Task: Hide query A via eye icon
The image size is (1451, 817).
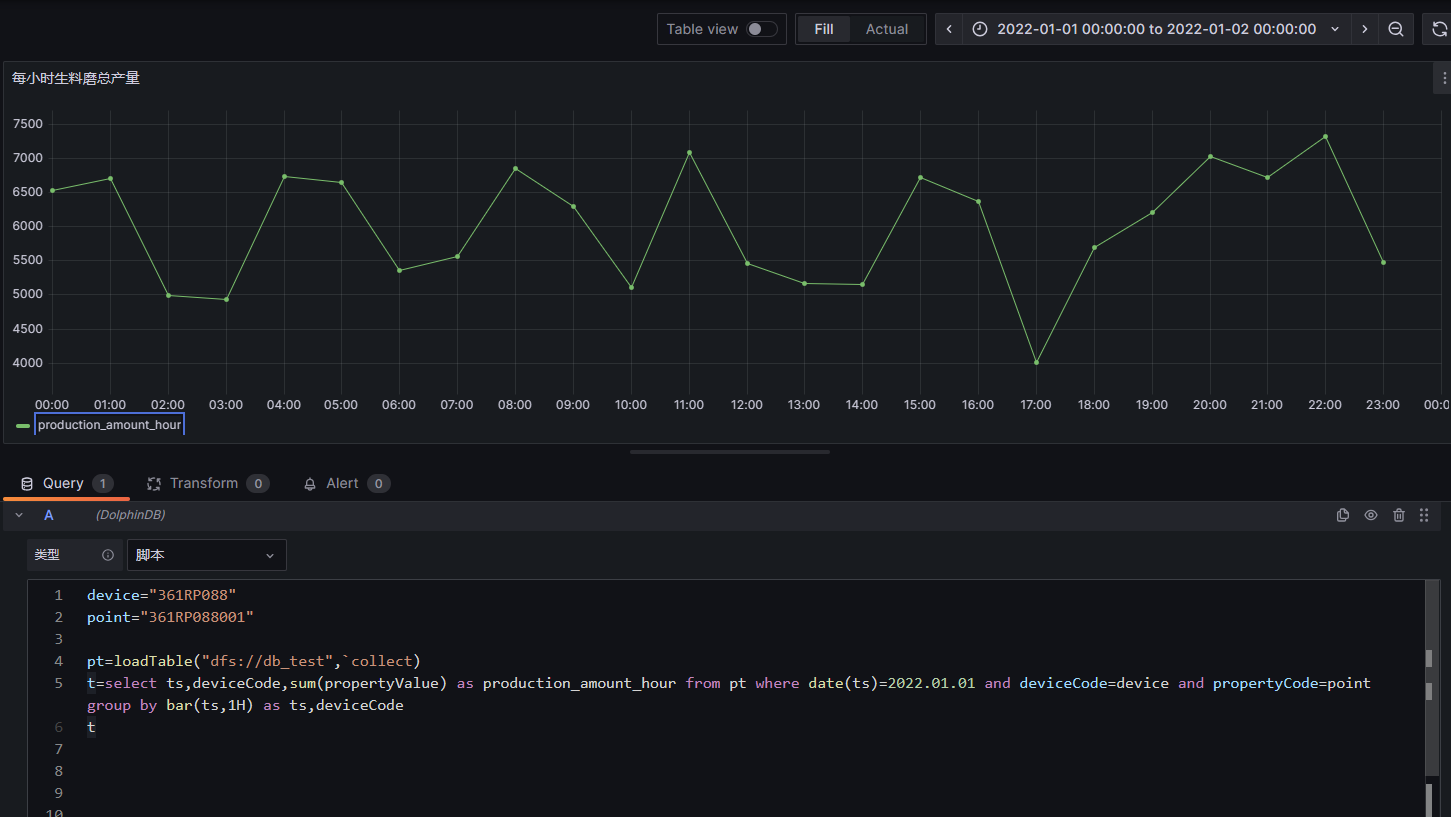Action: tap(1371, 515)
